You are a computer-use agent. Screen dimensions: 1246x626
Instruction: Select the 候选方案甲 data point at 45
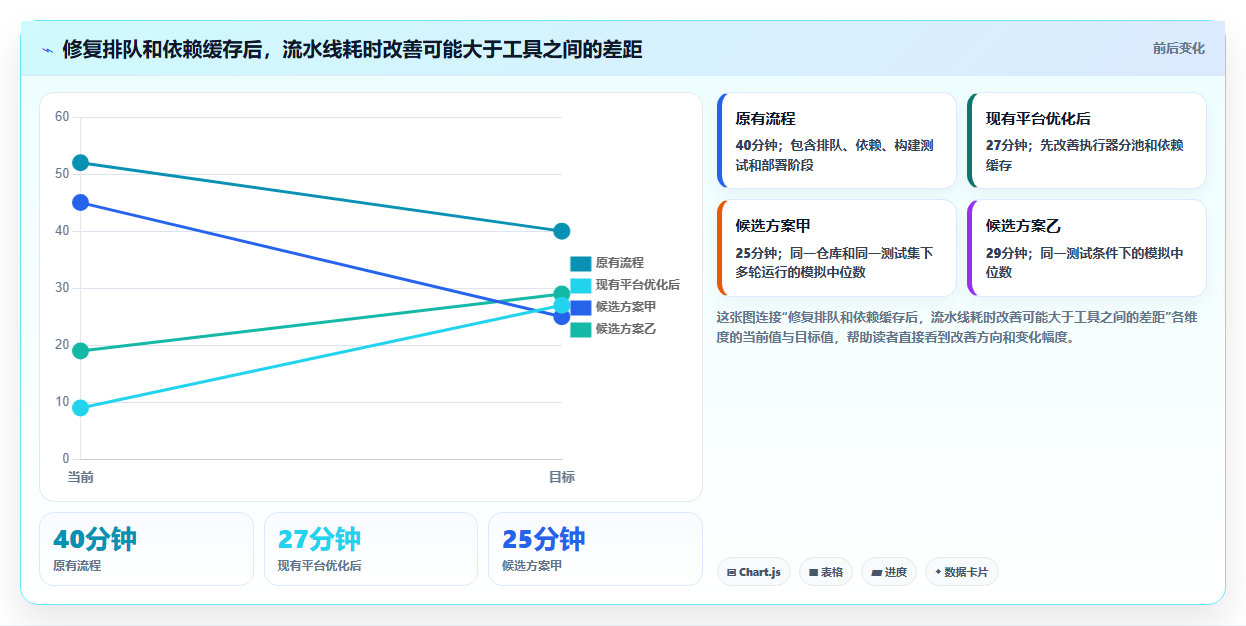(81, 203)
